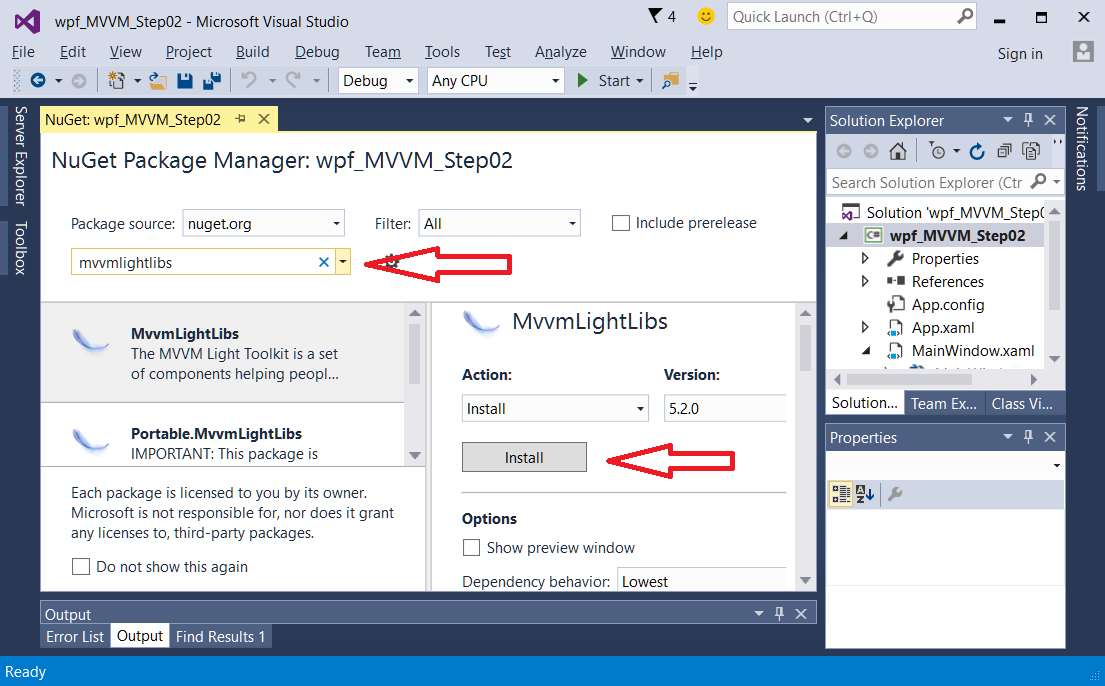This screenshot has height=686, width=1105.
Task: Open the Server Explorer side tab
Action: point(20,156)
